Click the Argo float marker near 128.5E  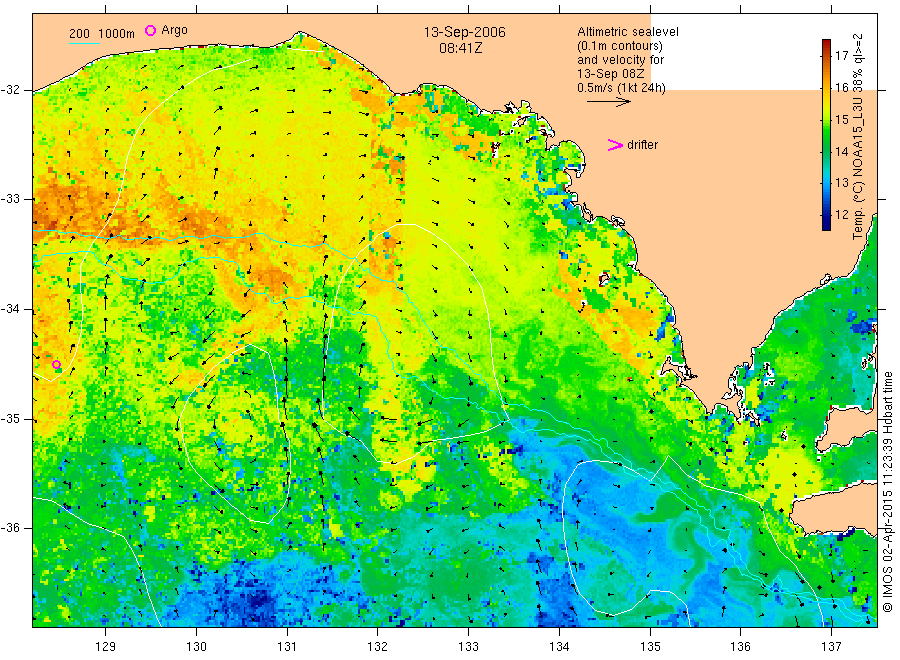coord(56,364)
